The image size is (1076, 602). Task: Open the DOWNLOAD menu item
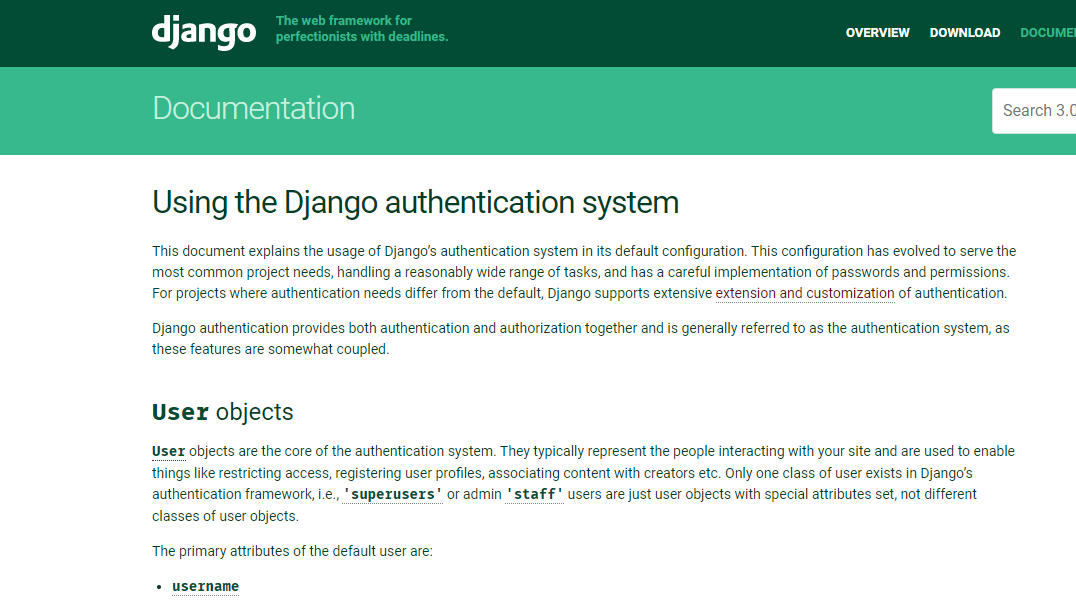pyautogui.click(x=964, y=32)
